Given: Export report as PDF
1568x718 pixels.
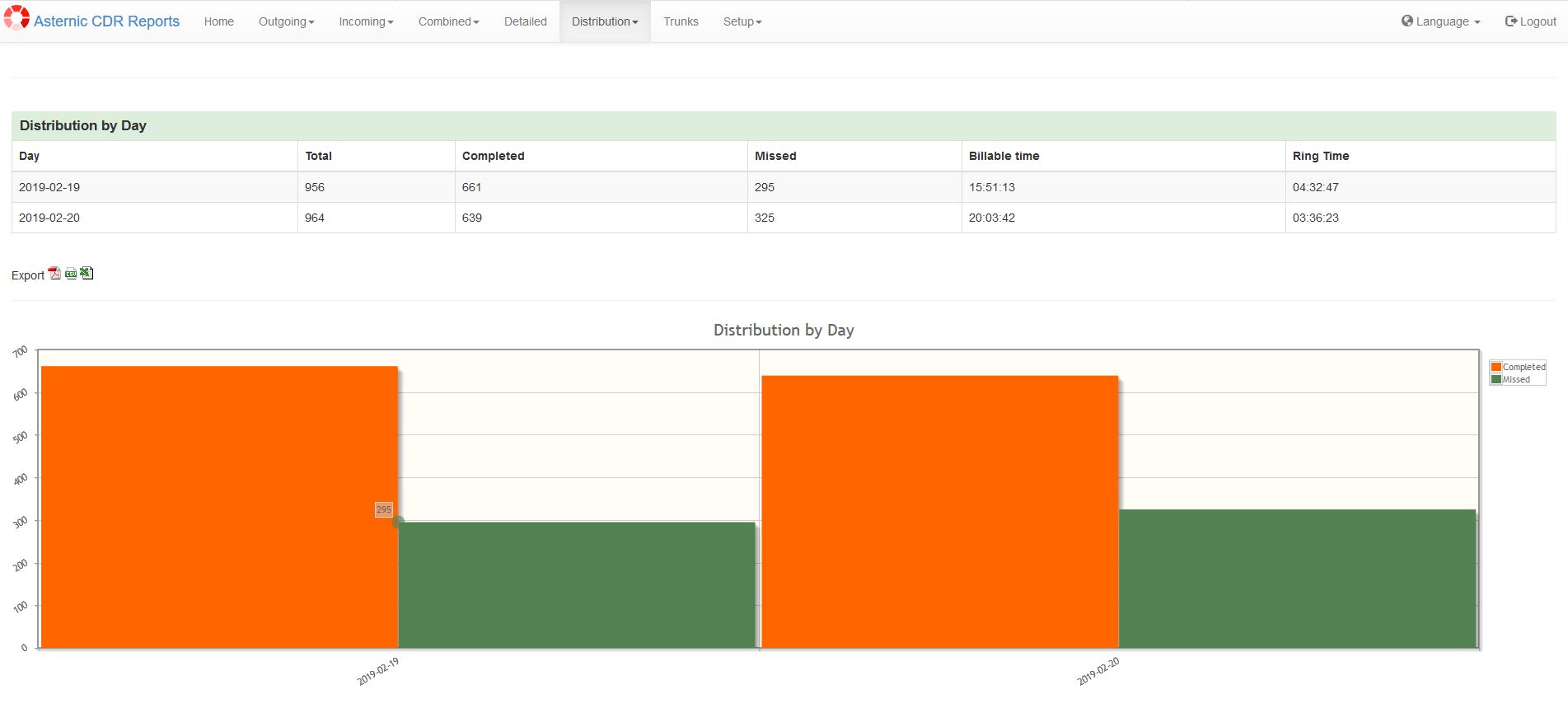Looking at the screenshot, I should coord(54,274).
